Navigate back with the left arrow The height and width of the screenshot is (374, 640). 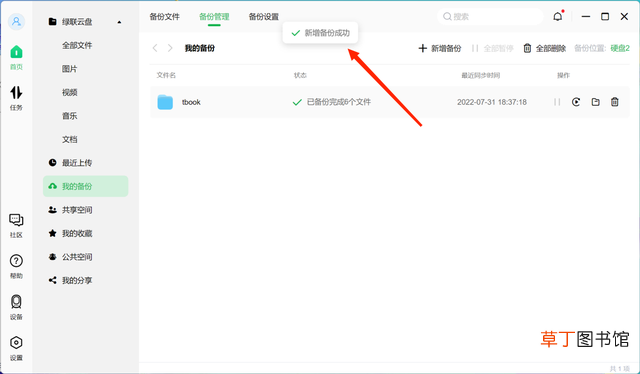pos(155,48)
